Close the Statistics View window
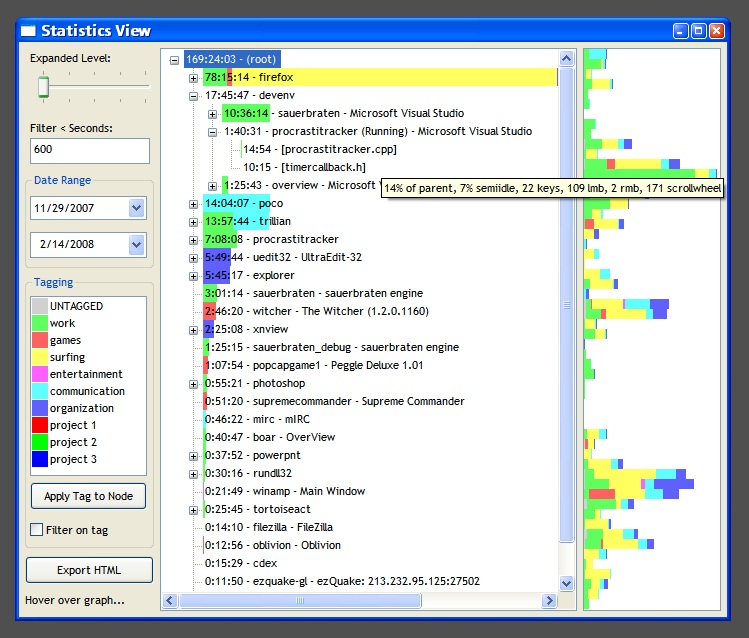Viewport: 749px width, 638px height. tap(717, 31)
